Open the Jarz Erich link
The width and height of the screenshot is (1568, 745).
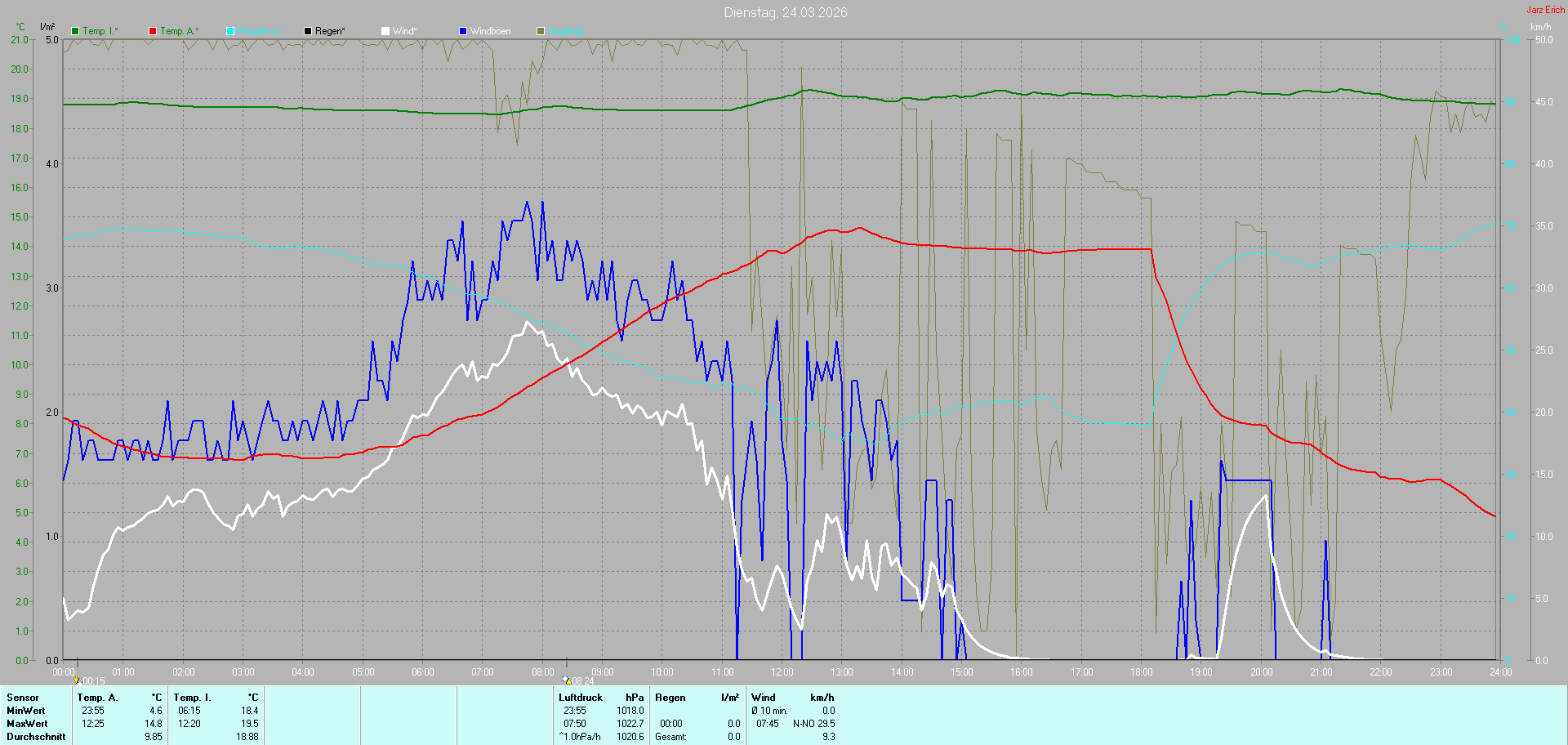click(x=1545, y=10)
